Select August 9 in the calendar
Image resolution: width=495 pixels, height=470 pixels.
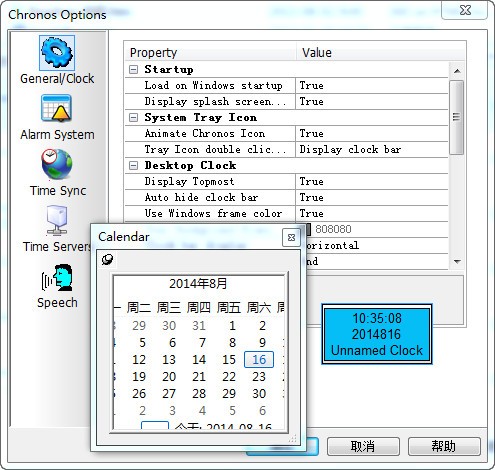[x=262, y=343]
